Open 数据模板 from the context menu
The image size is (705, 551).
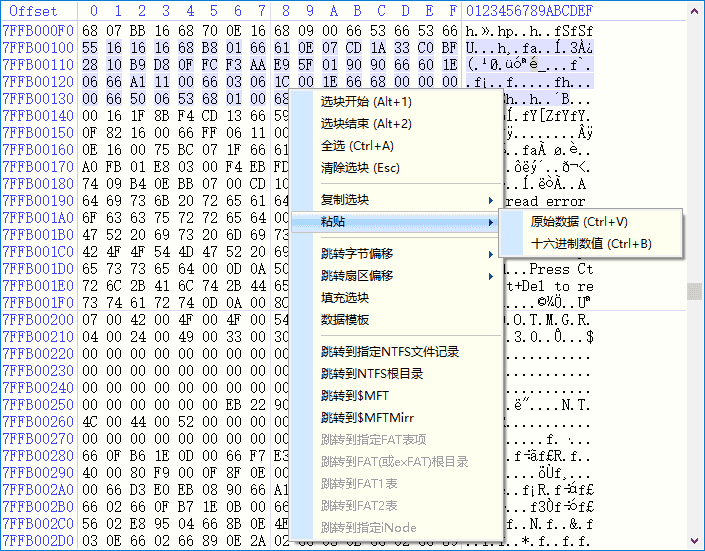point(345,319)
